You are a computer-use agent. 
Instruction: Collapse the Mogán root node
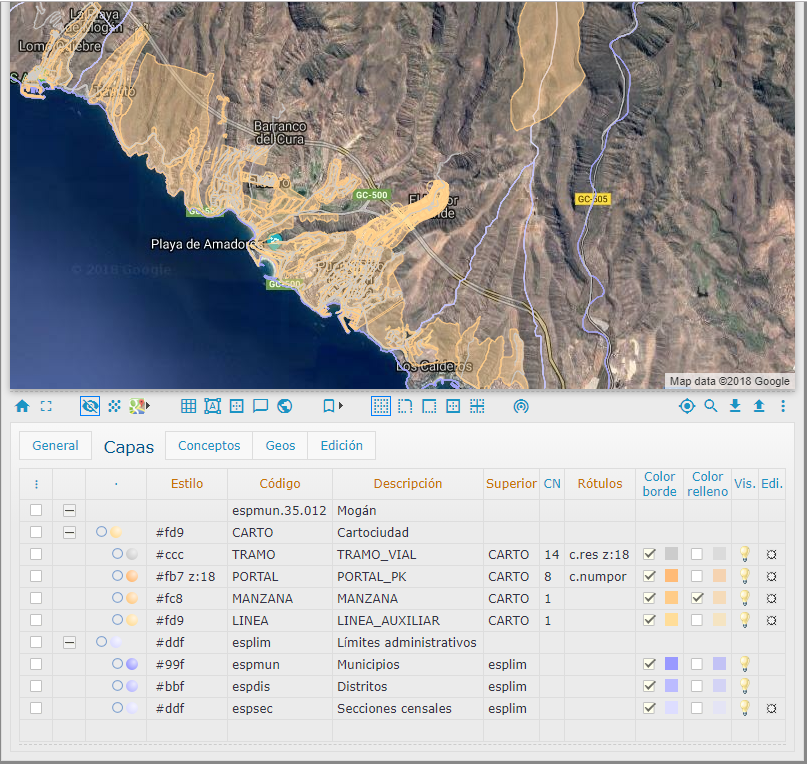tap(69, 510)
